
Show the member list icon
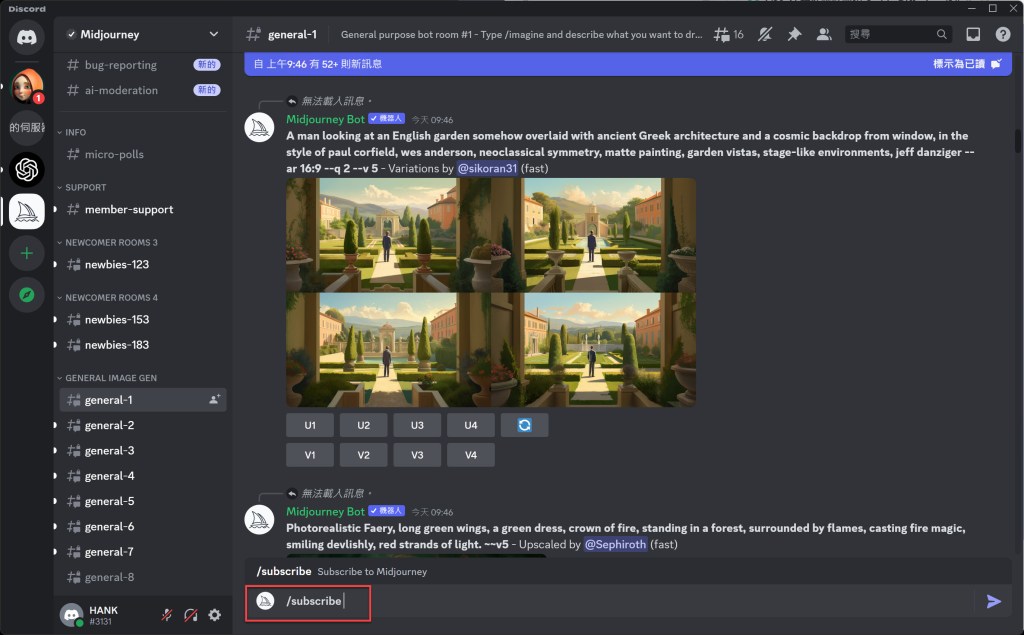pos(823,34)
